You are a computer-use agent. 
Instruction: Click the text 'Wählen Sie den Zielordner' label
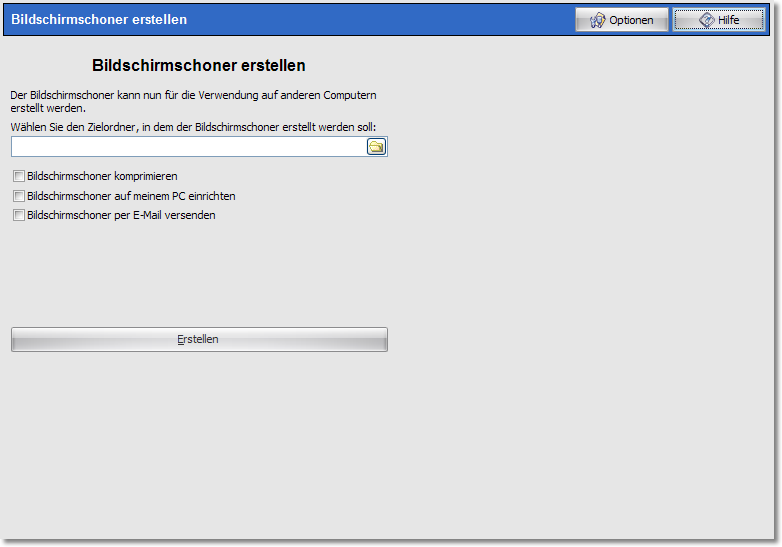pos(73,127)
